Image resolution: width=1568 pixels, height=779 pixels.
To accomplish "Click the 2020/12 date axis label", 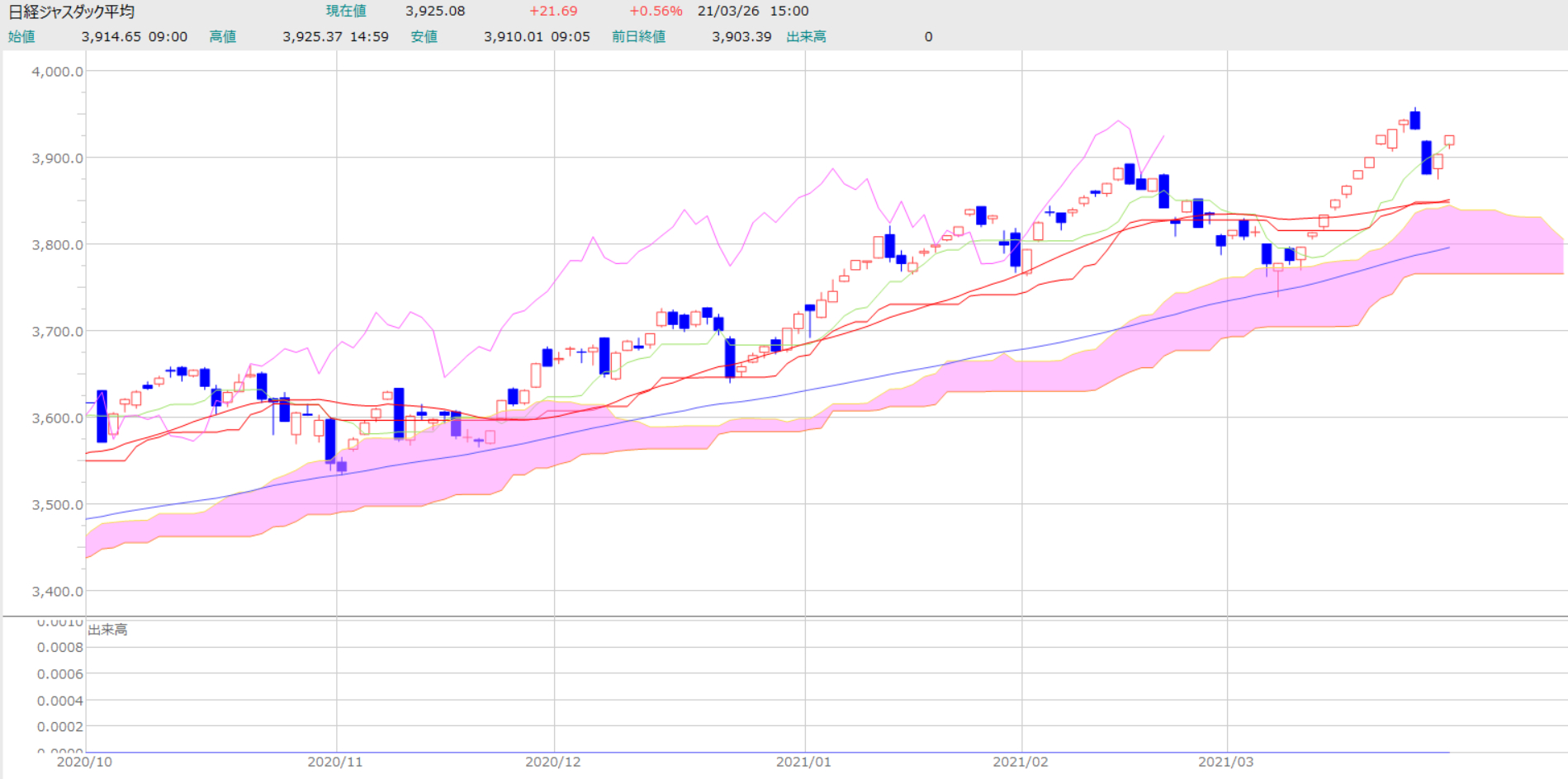I will (x=553, y=762).
